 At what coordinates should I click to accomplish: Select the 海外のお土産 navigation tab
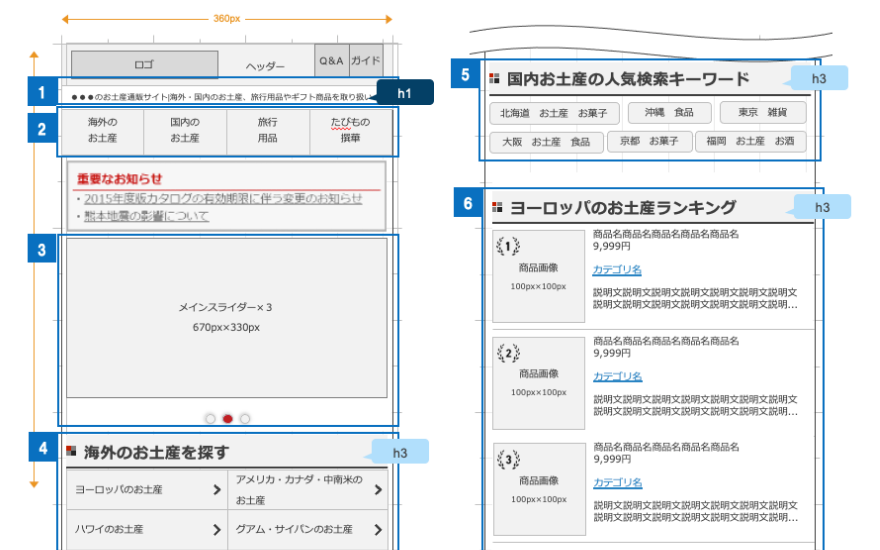102,130
